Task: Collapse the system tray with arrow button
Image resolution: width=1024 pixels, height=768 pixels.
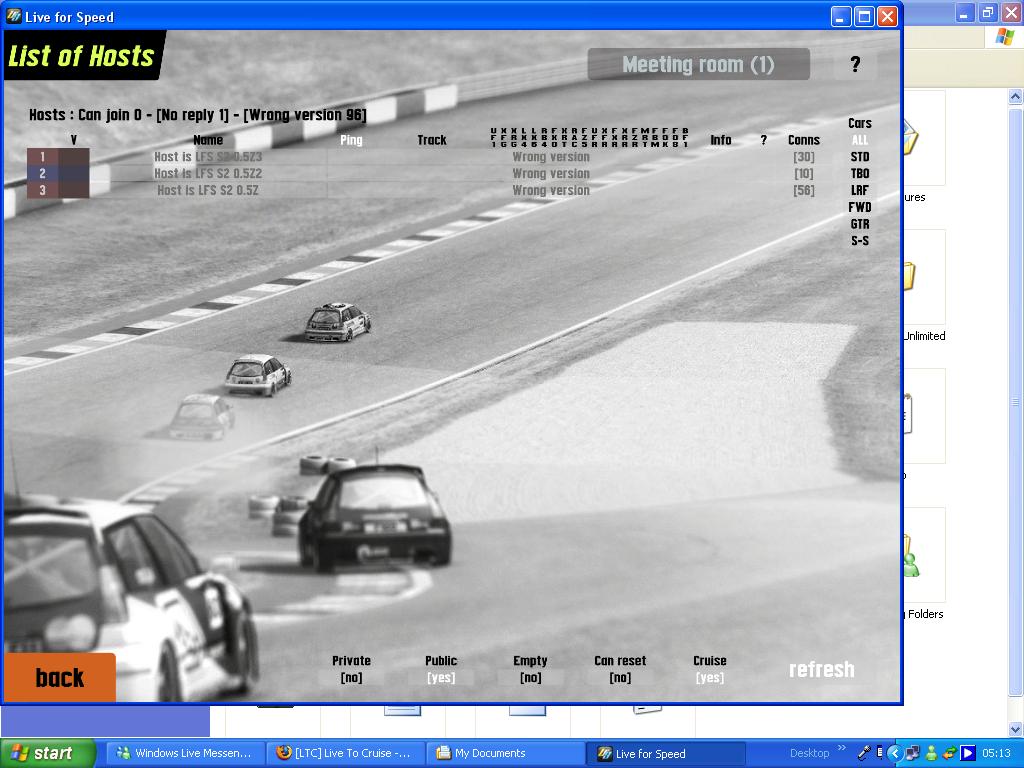Action: click(895, 754)
